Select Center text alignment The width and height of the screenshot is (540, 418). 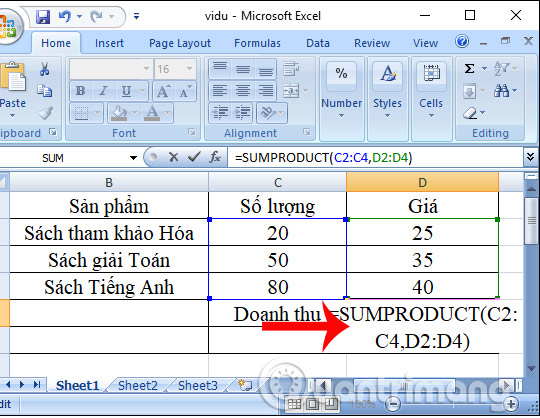[243, 91]
